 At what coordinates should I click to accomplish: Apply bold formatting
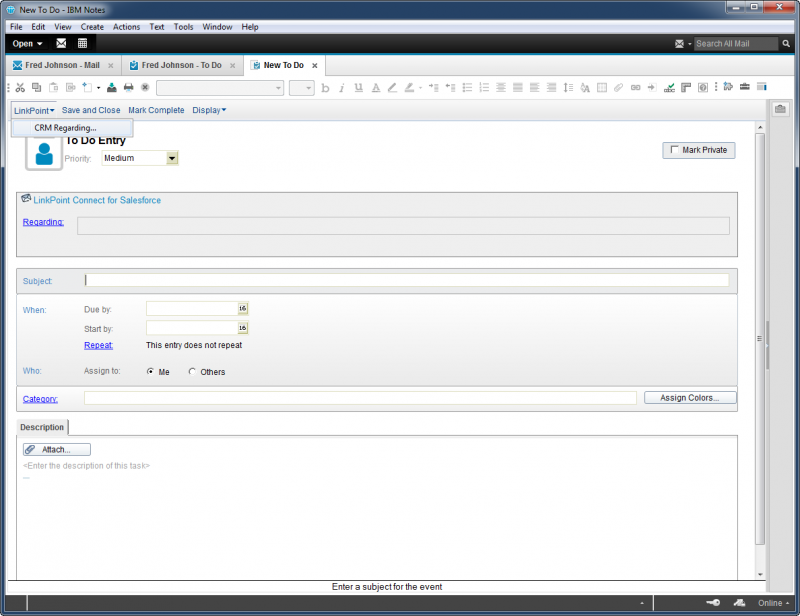click(x=325, y=88)
